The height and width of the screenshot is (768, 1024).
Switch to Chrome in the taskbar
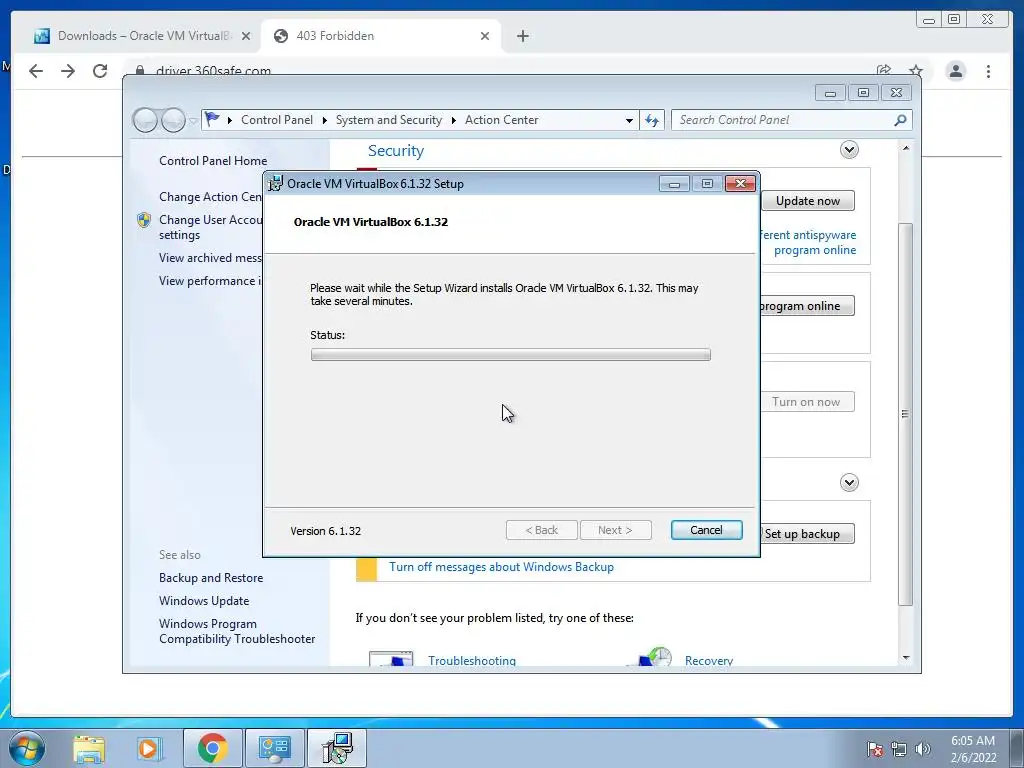(x=213, y=748)
